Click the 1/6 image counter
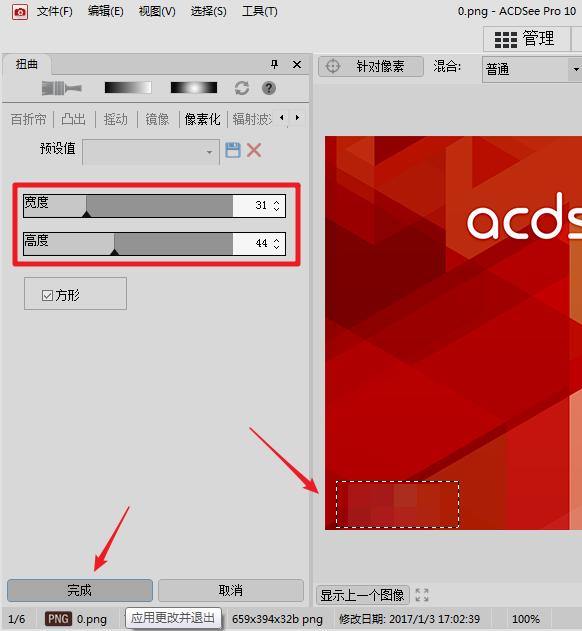 pos(17,619)
